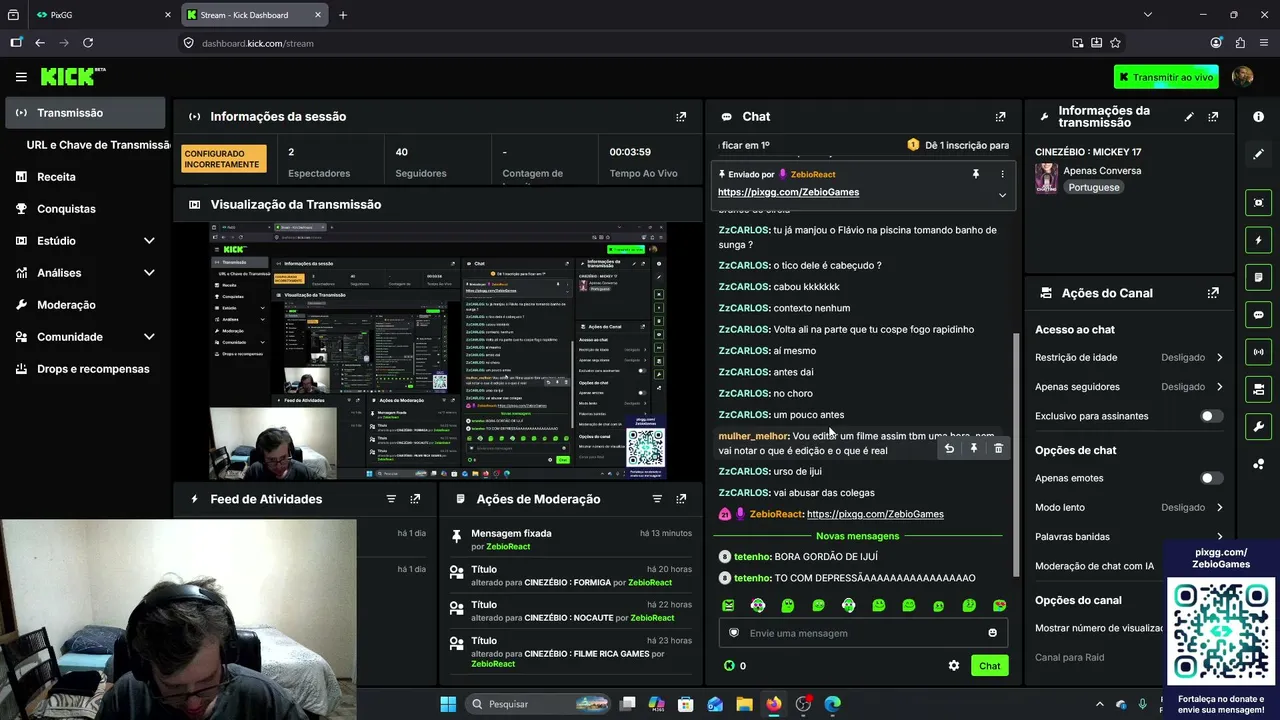Open the user avatar in the top-right
1280x720 pixels.
(1242, 77)
